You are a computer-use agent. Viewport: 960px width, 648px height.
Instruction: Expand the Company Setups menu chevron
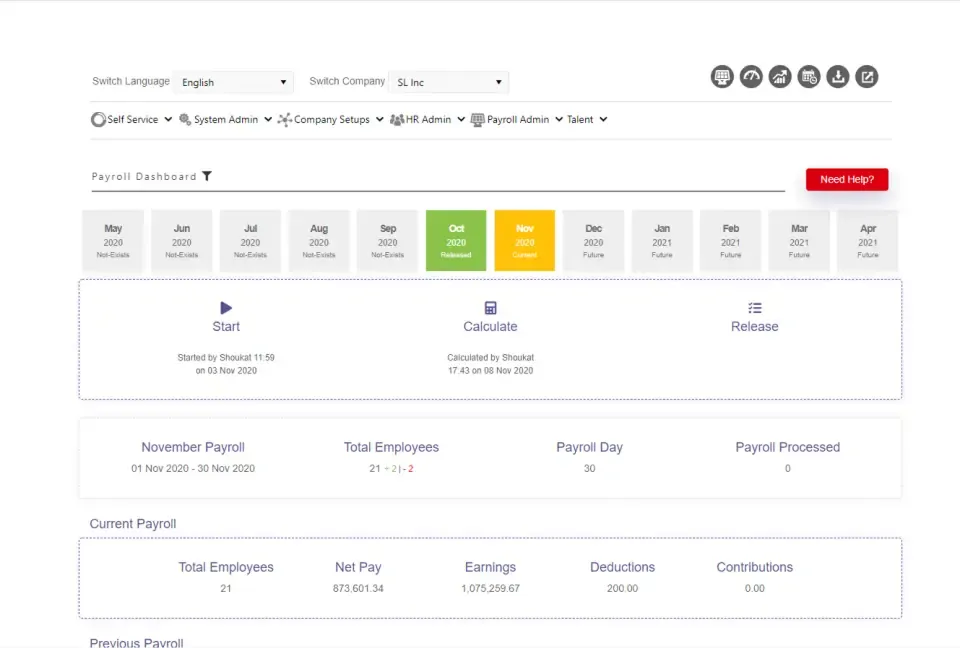[x=380, y=119]
